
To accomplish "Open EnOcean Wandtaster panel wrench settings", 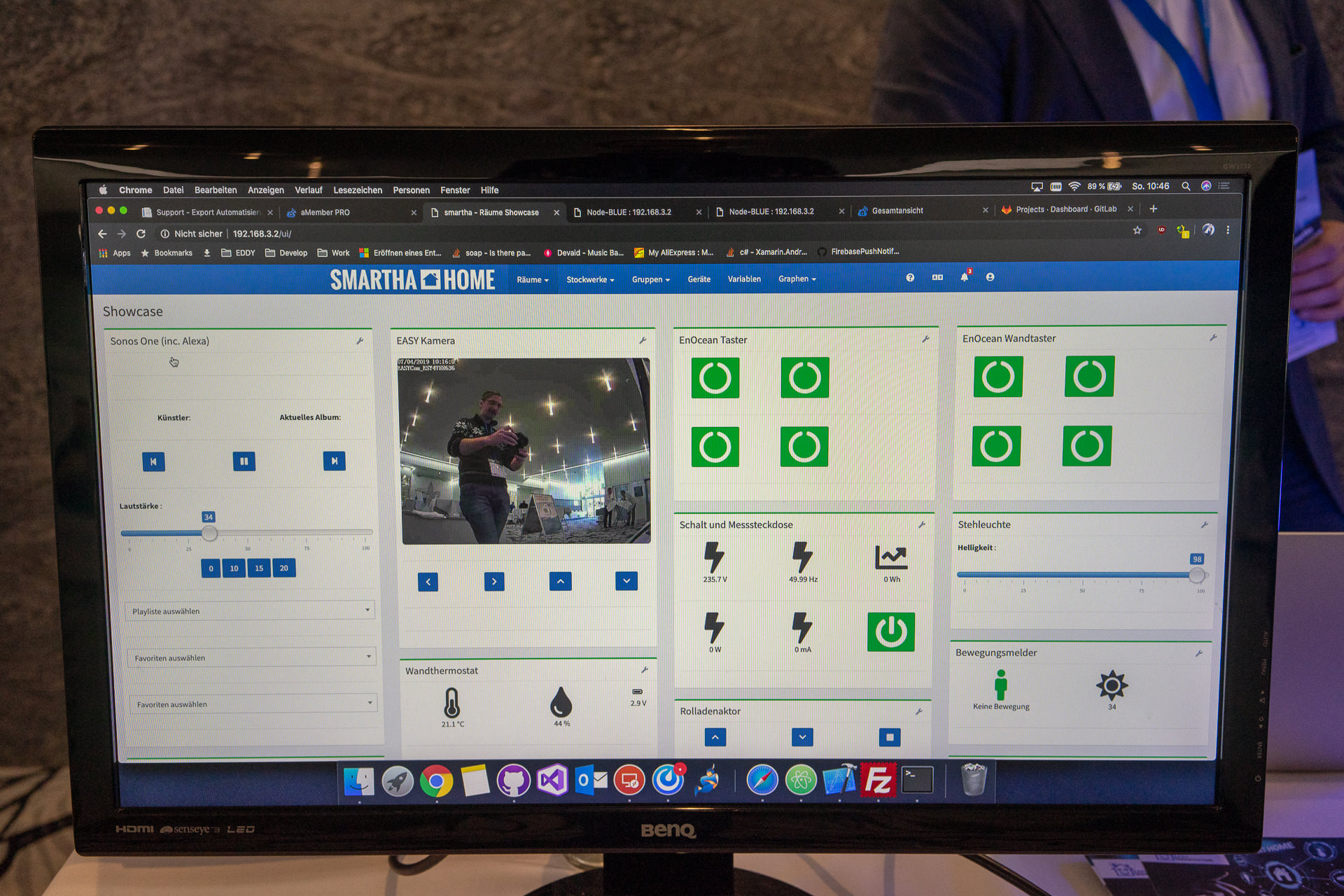I will 1213,337.
